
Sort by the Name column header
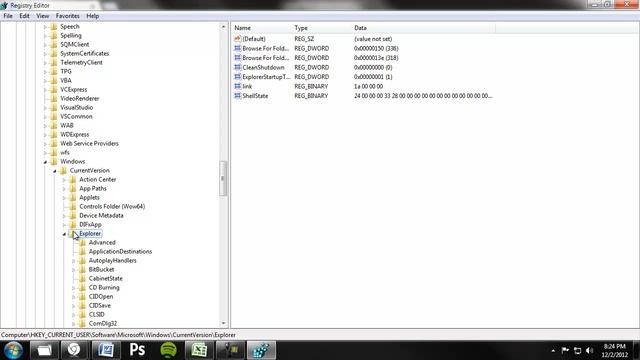[x=261, y=28]
